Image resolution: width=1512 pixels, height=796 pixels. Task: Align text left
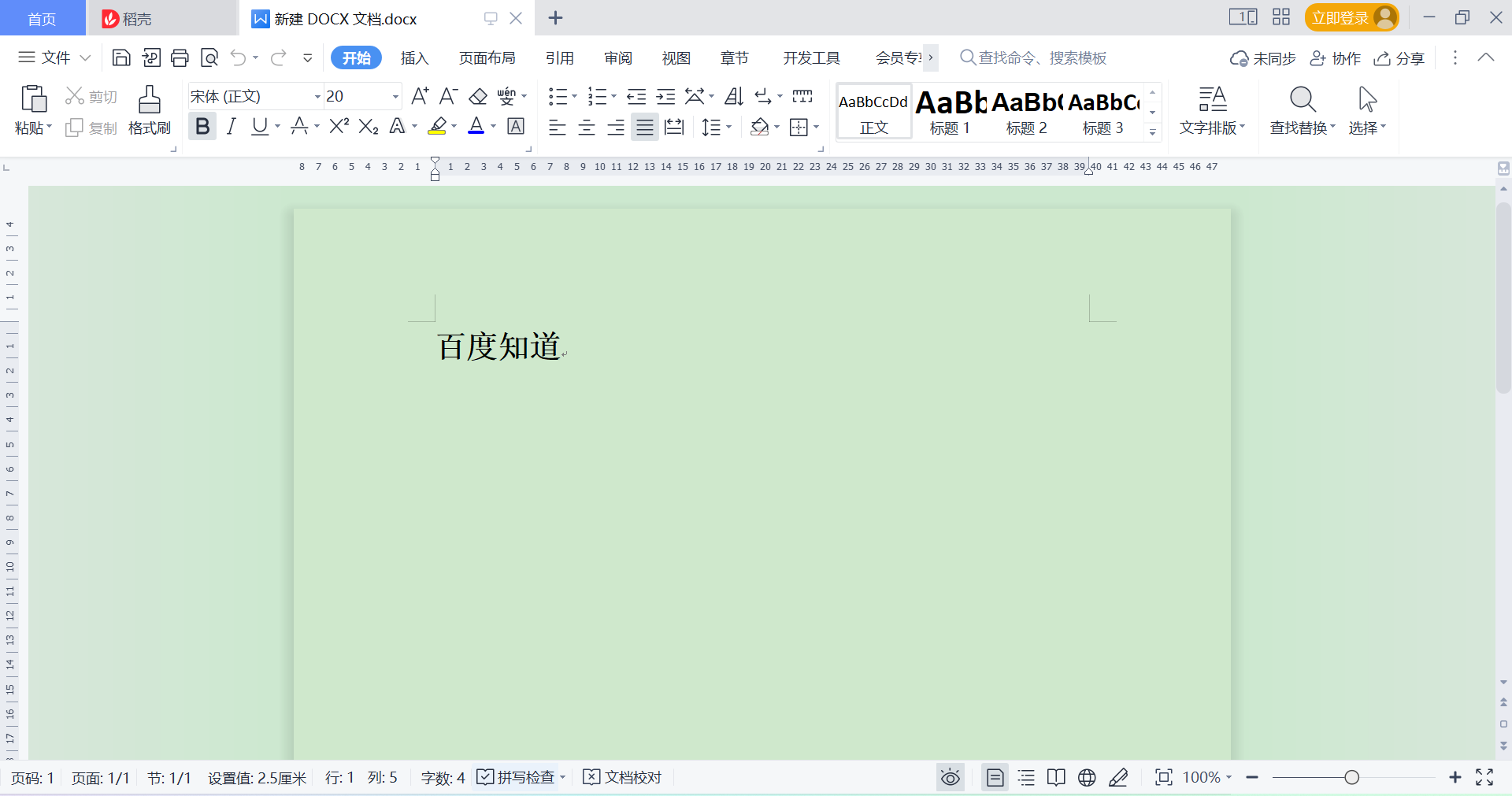pos(558,127)
